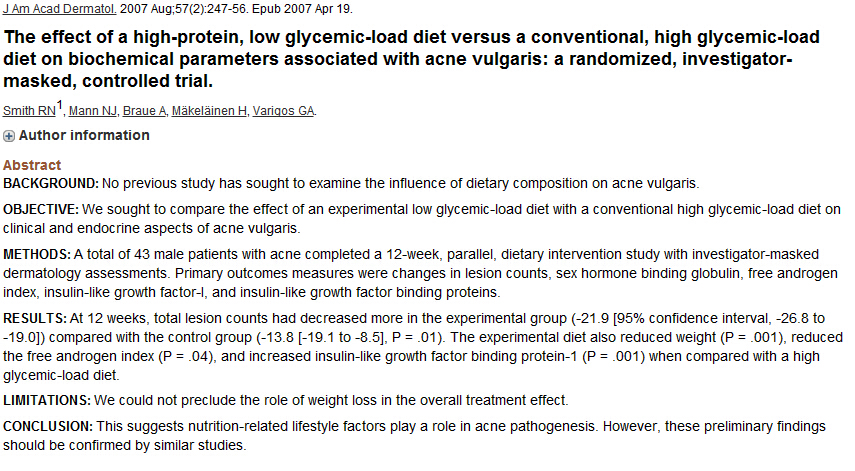The height and width of the screenshot is (471, 855).
Task: Select the Mann NJ author link
Action: pos(93,111)
